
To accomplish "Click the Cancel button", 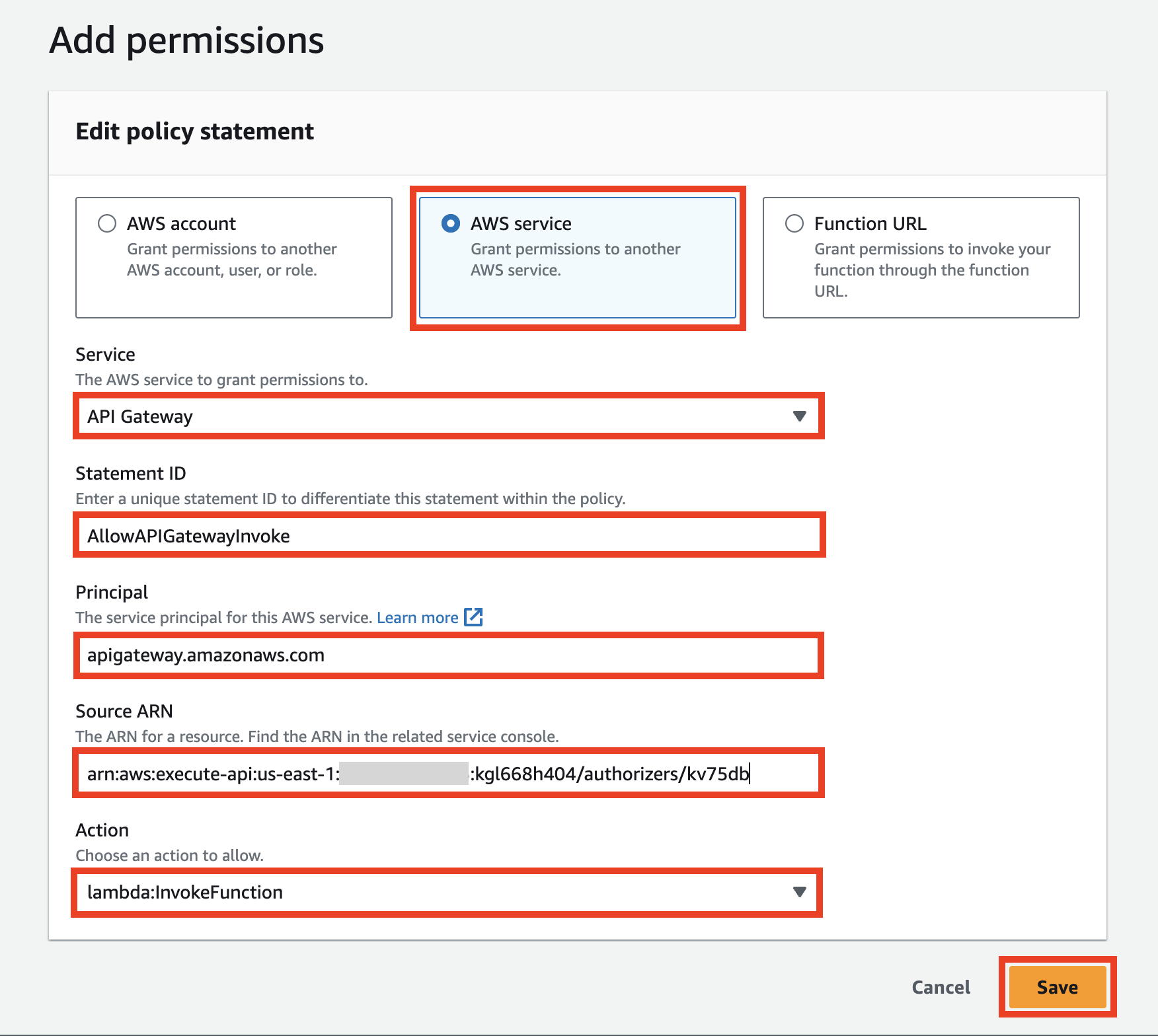I will 941,987.
